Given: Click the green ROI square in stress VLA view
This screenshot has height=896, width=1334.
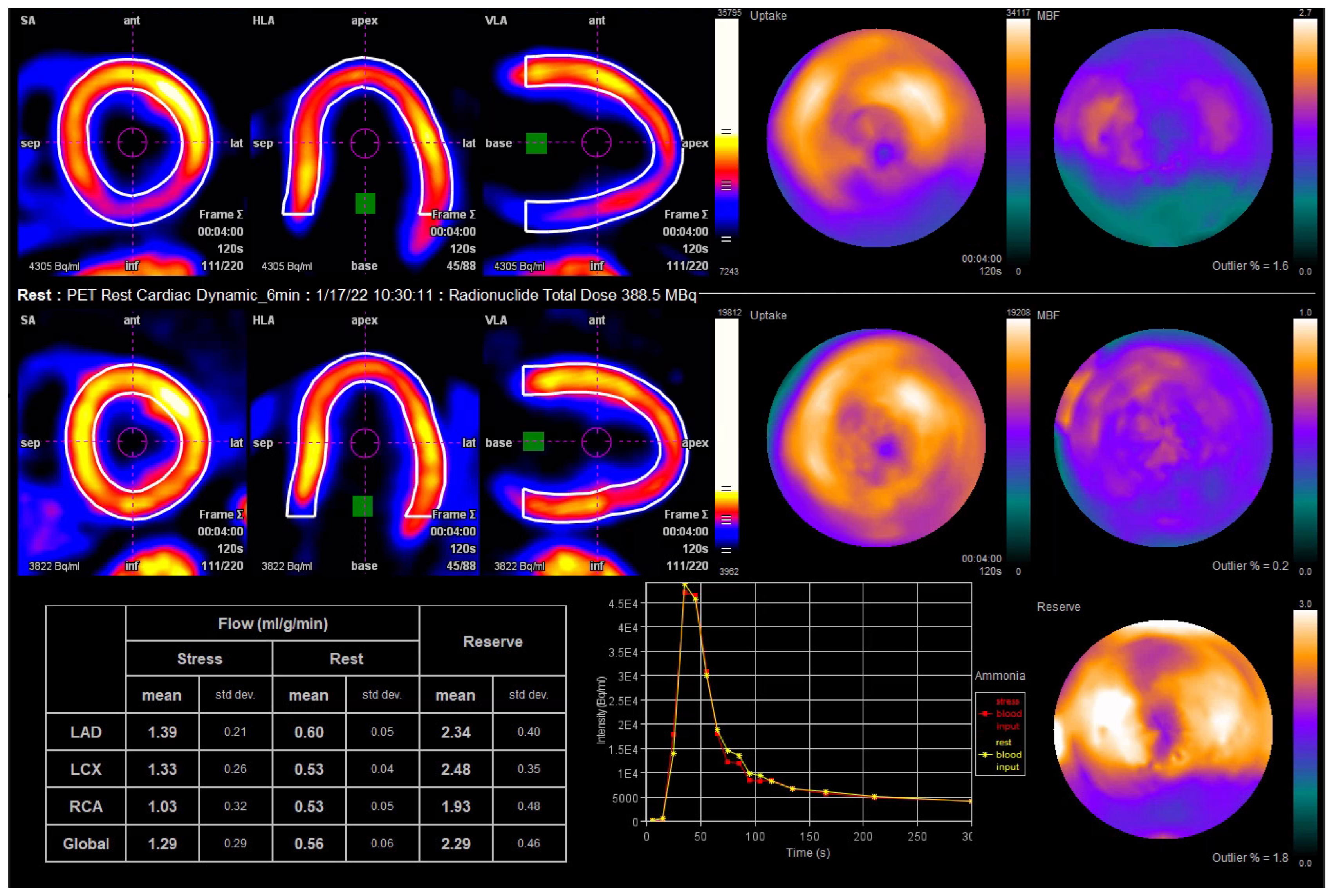Looking at the screenshot, I should [x=536, y=143].
